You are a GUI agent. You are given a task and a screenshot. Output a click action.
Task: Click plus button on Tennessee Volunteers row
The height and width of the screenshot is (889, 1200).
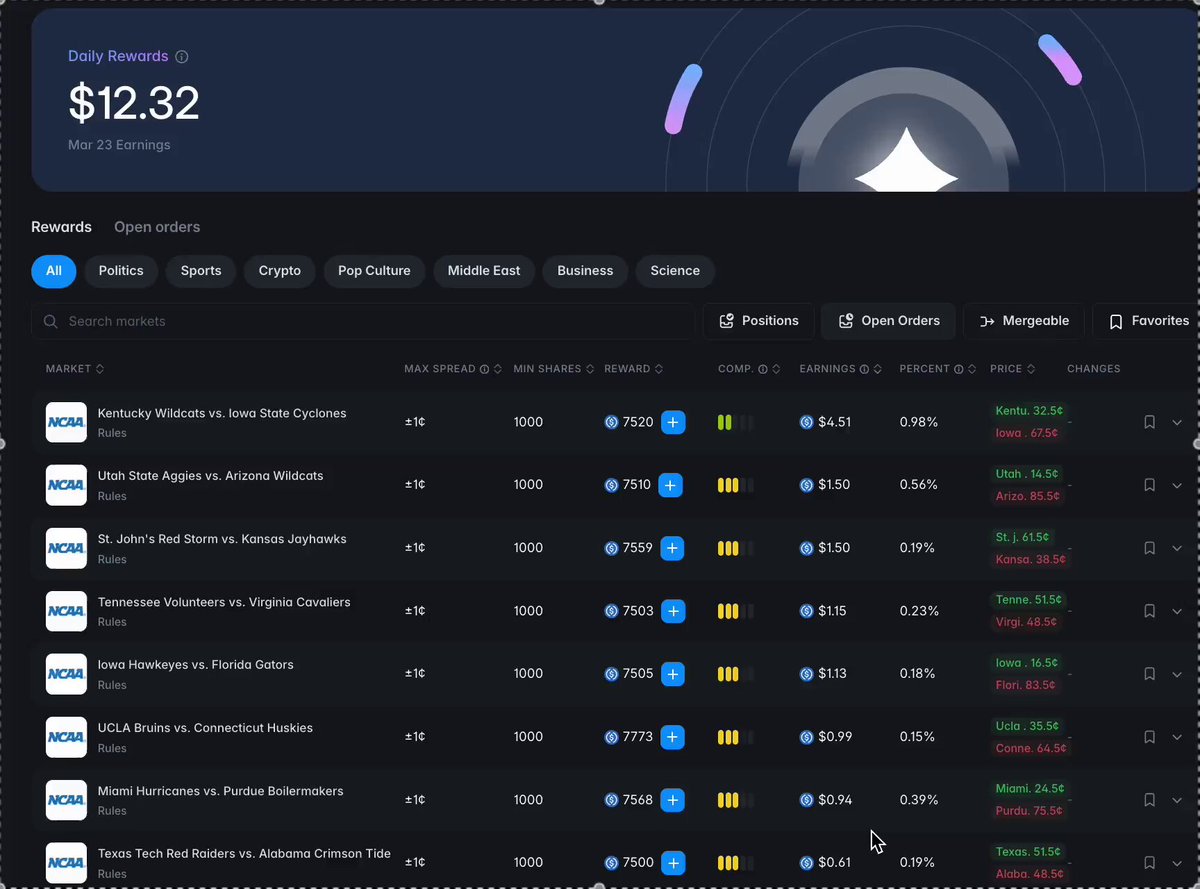coord(673,611)
